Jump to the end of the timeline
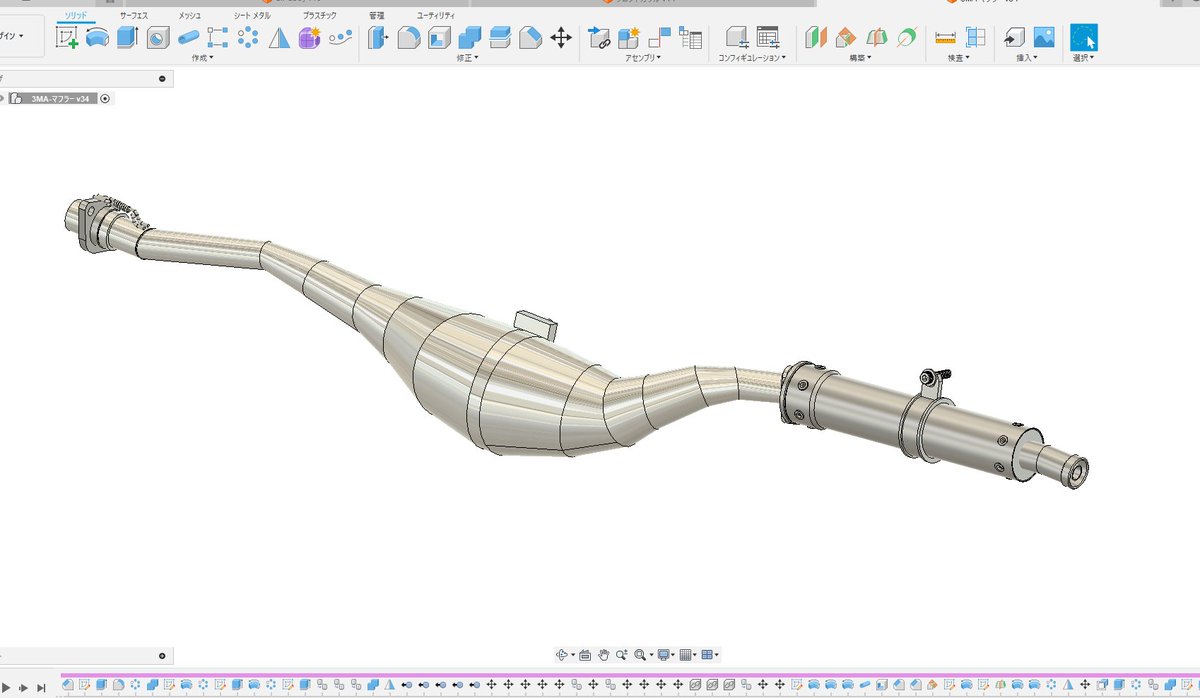The width and height of the screenshot is (1200, 698). coord(41,686)
